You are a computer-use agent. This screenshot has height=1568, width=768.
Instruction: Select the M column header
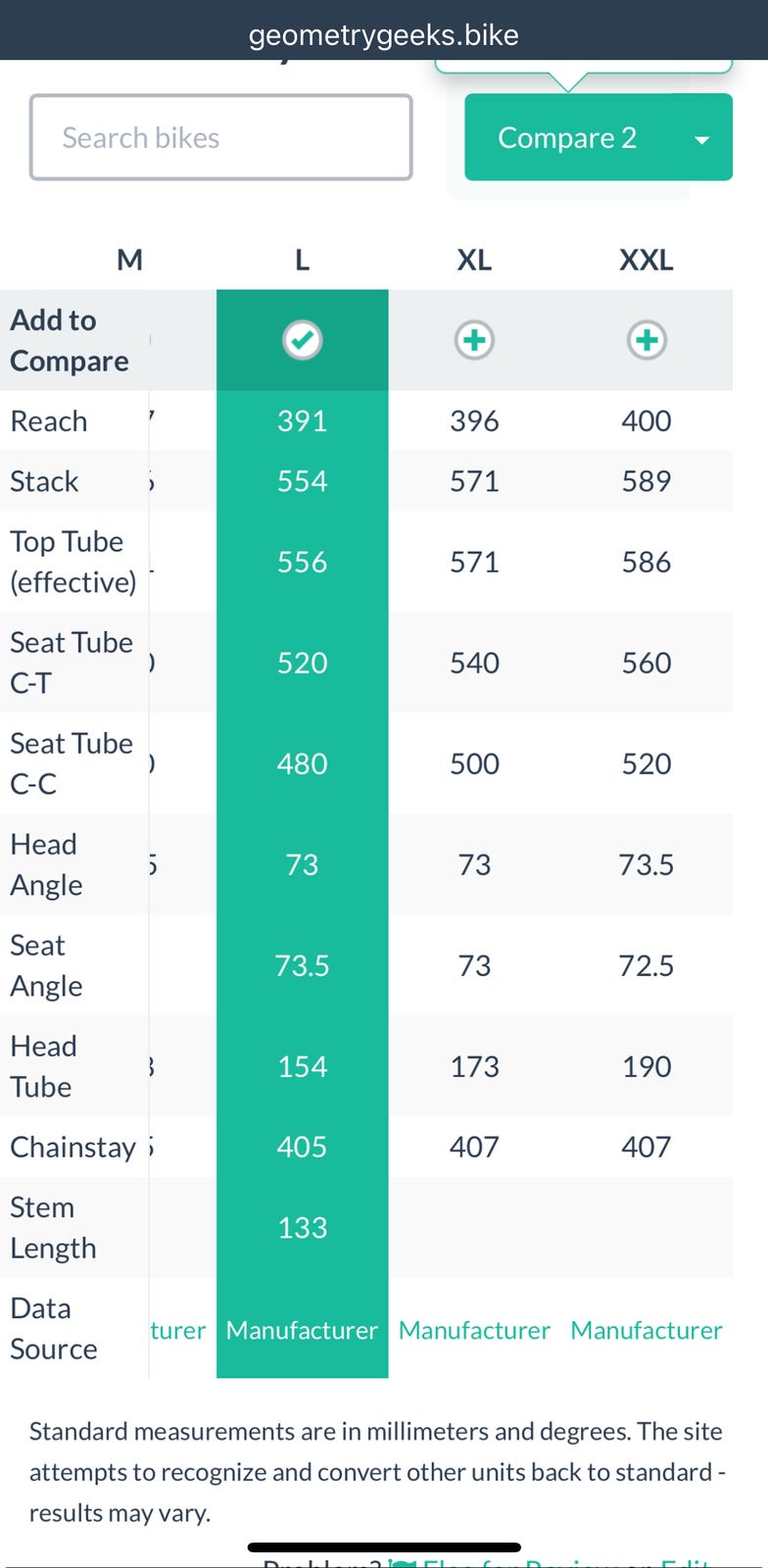(x=129, y=260)
